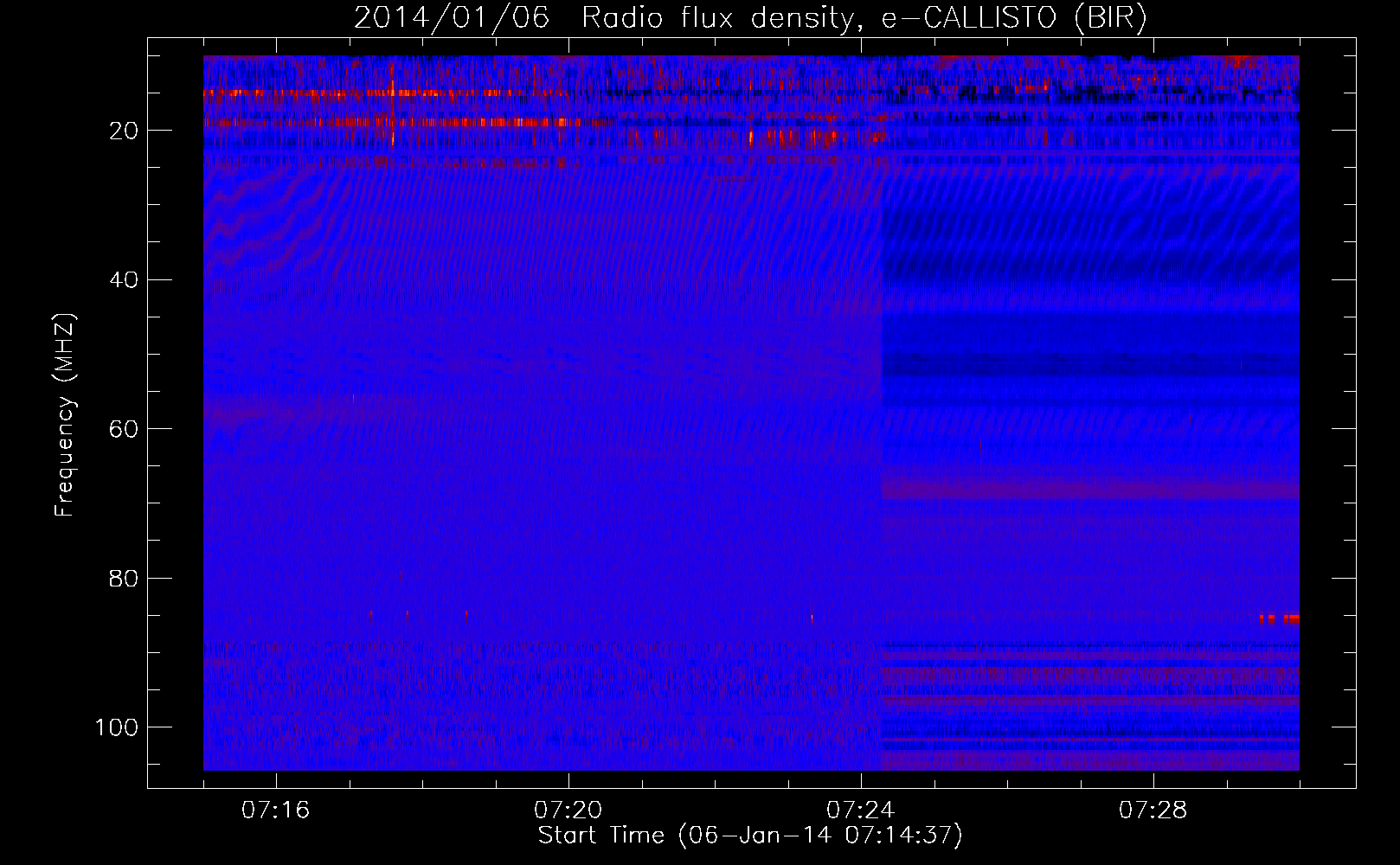Click the 'Start Time (06-Jan-14 07:14:37)' label
1400x865 pixels.
[x=750, y=836]
